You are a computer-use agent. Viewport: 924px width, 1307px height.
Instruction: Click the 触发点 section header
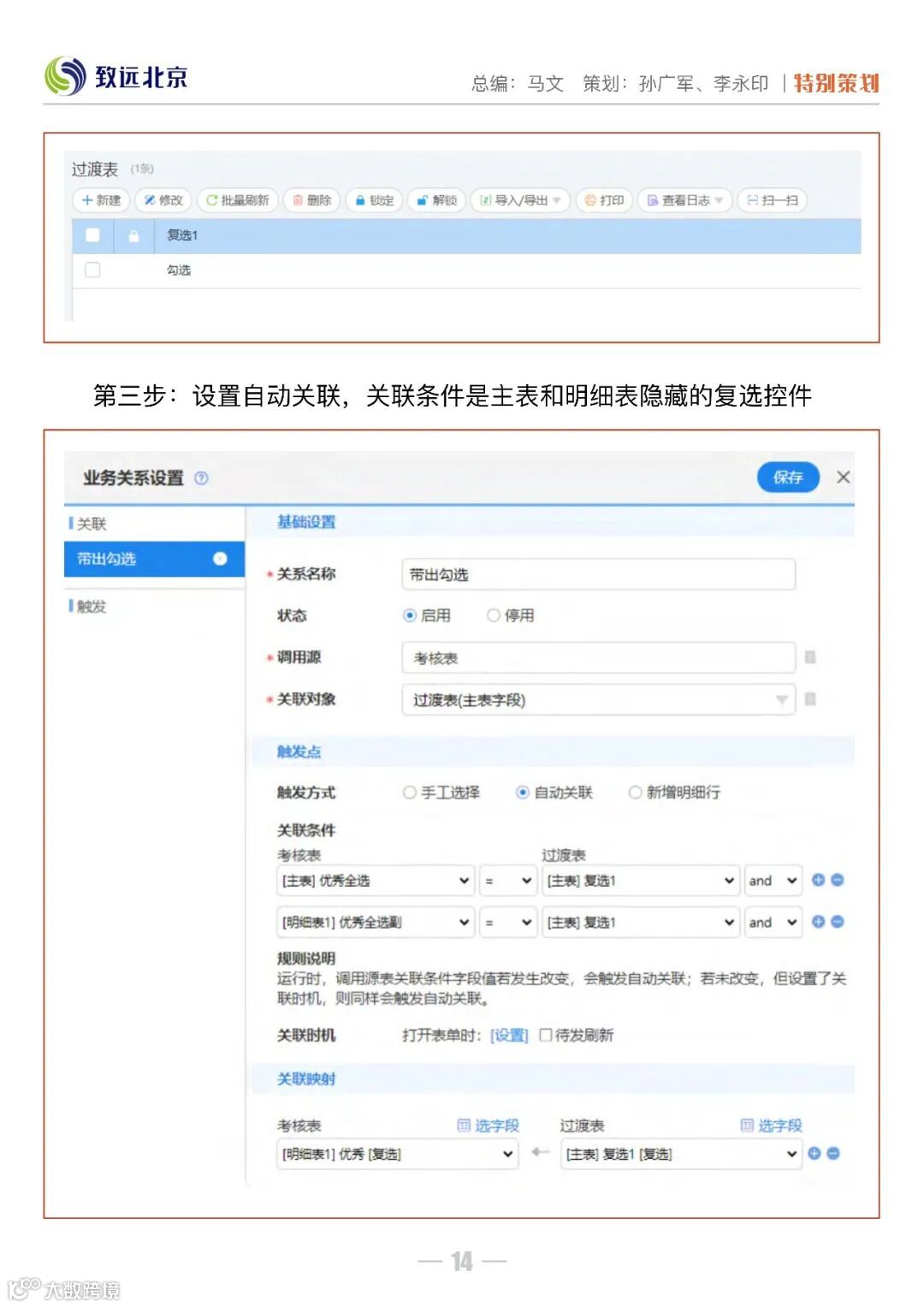click(299, 752)
